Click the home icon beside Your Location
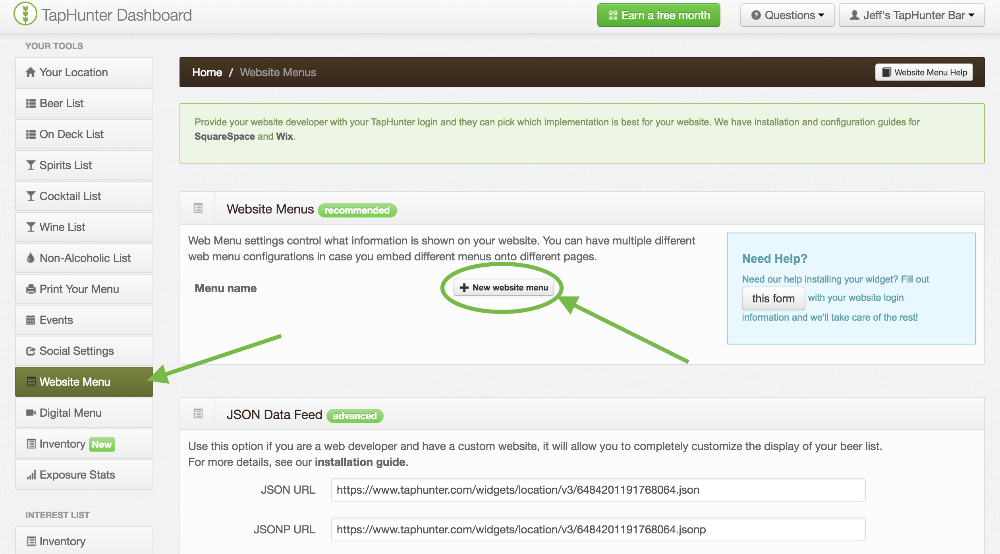This screenshot has width=1000, height=554. pyautogui.click(x=30, y=73)
